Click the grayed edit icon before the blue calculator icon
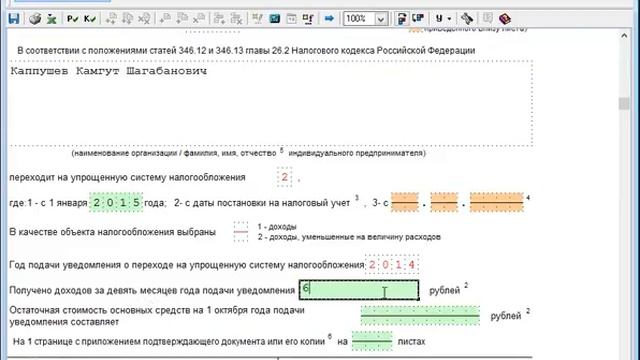 pos(257,18)
